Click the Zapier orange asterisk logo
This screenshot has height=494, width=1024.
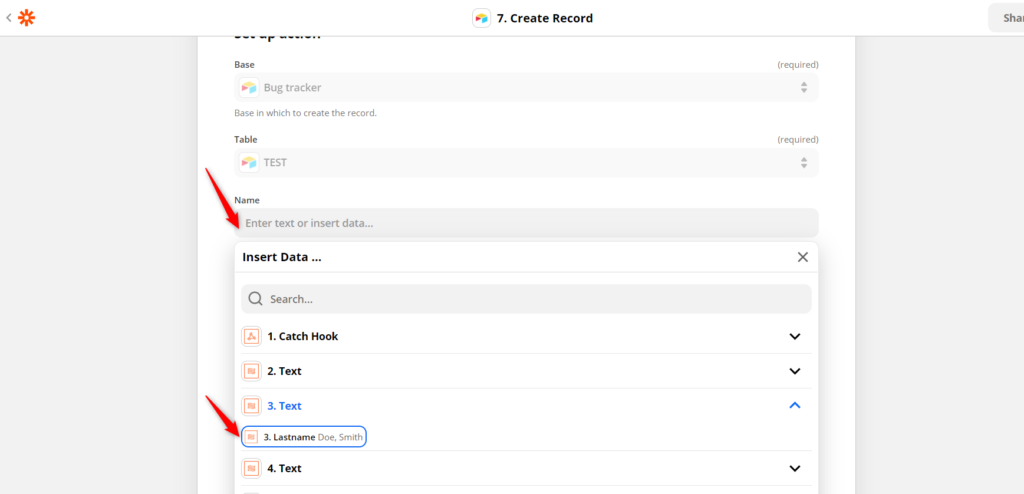pyautogui.click(x=26, y=18)
